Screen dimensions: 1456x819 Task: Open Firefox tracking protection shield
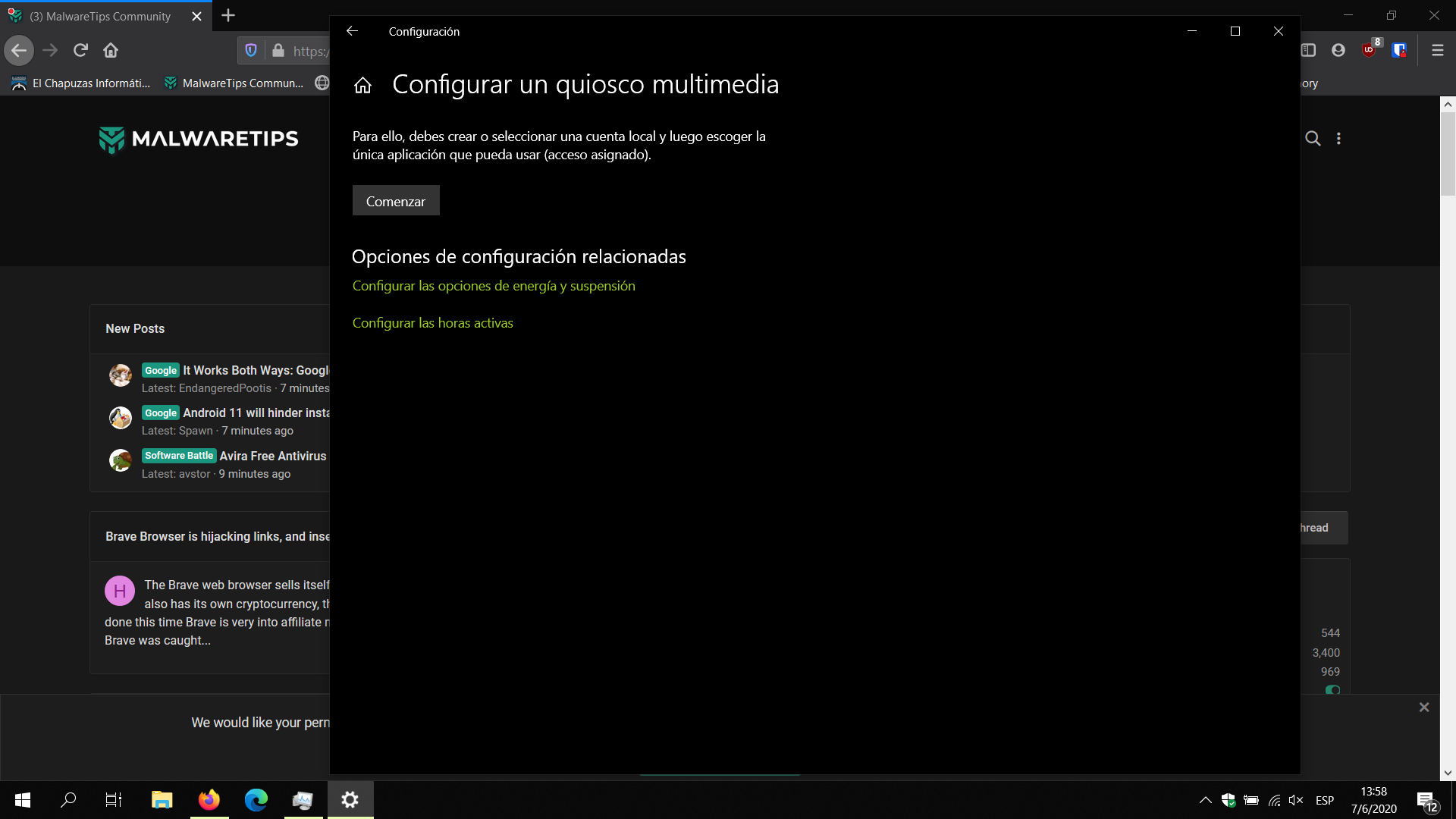pyautogui.click(x=251, y=50)
